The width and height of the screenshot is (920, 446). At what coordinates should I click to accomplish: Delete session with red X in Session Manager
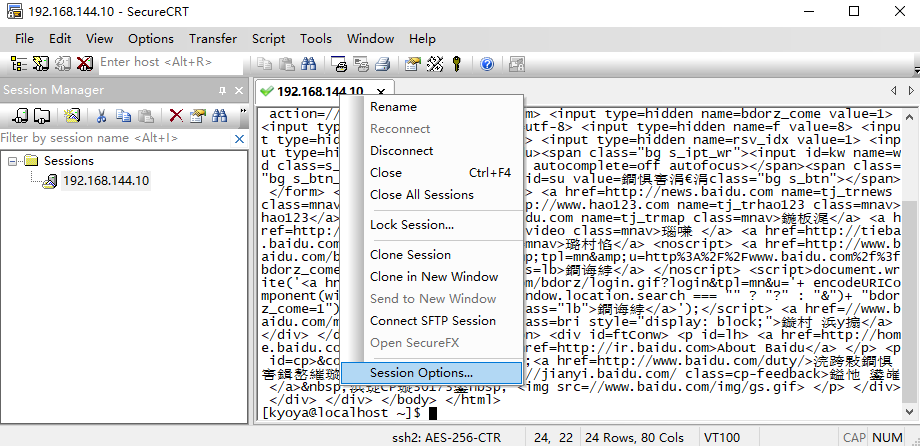pos(176,115)
